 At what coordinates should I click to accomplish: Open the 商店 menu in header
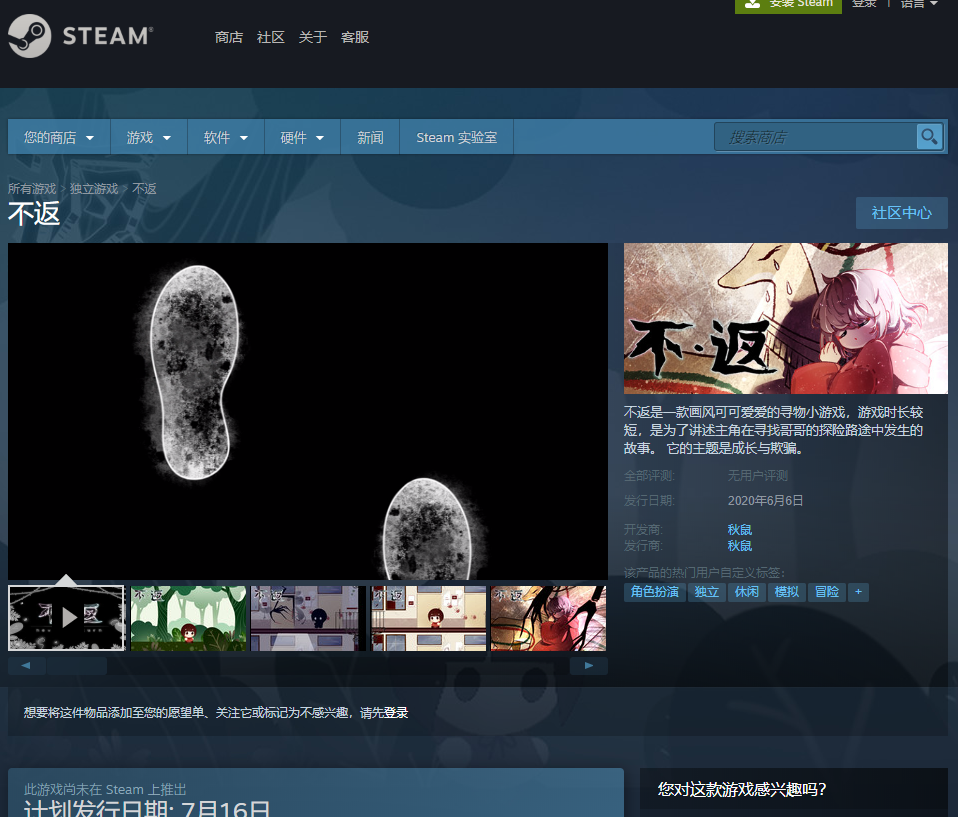(x=229, y=37)
